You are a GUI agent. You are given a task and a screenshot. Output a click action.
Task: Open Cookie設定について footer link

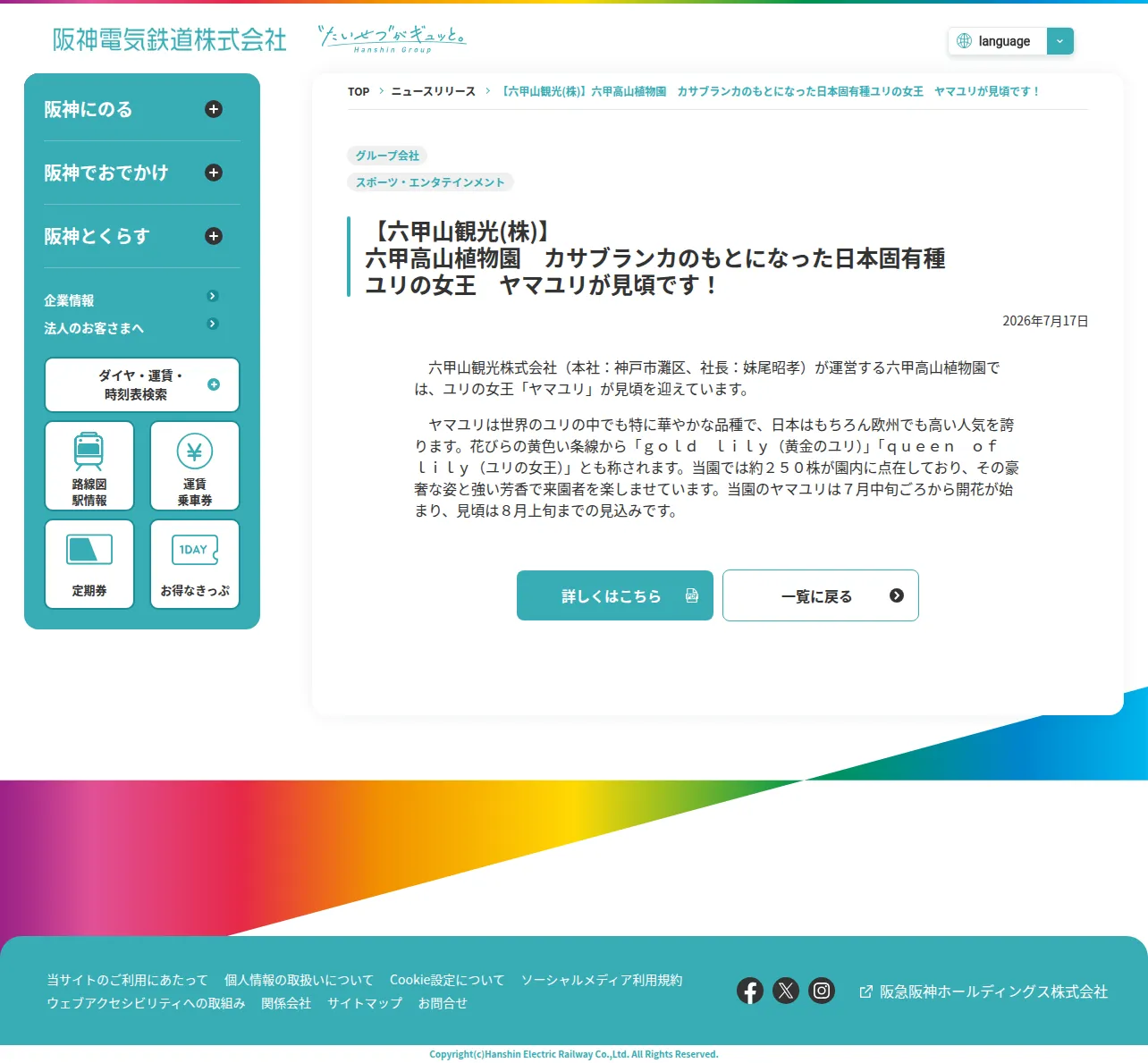tap(447, 980)
